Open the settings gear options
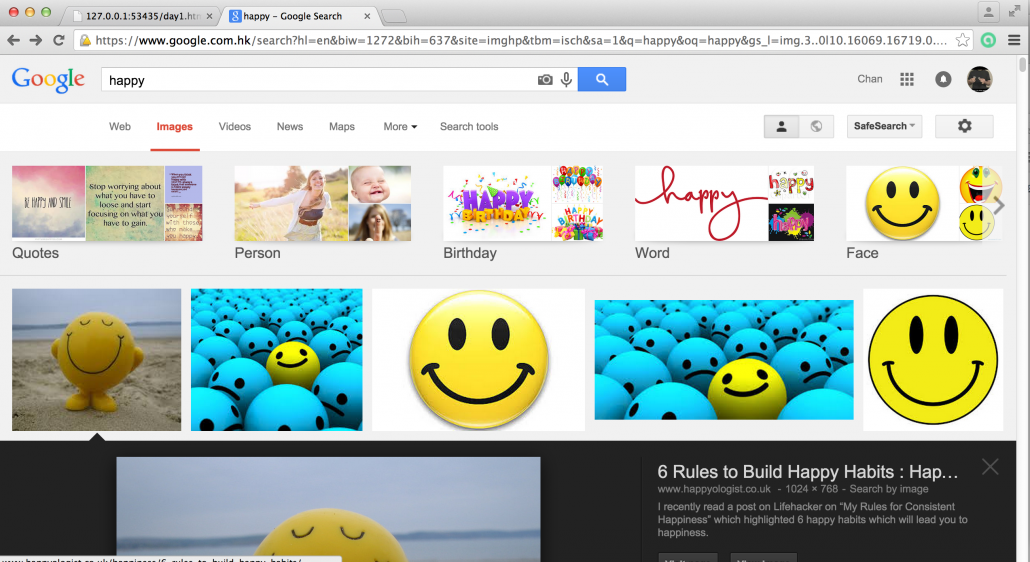This screenshot has height=562, width=1030. 964,126
